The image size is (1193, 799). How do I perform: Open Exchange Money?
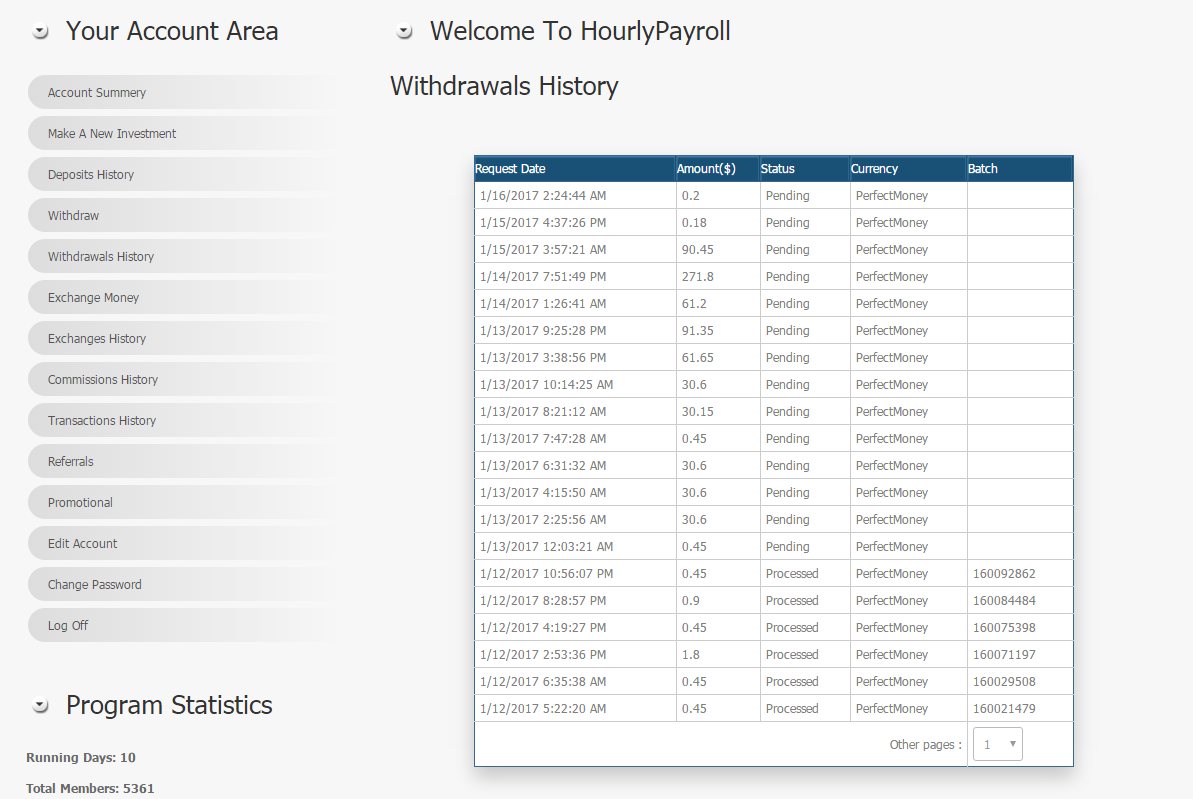pos(183,298)
